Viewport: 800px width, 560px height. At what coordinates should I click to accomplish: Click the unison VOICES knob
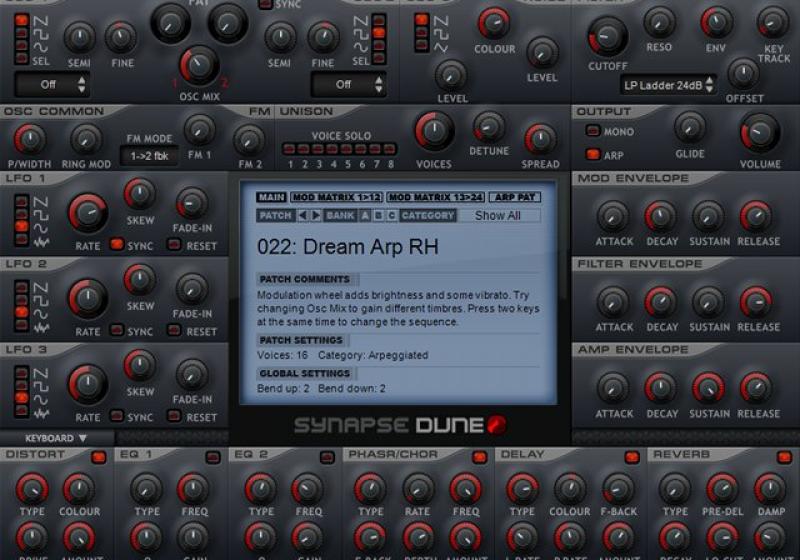[x=434, y=132]
